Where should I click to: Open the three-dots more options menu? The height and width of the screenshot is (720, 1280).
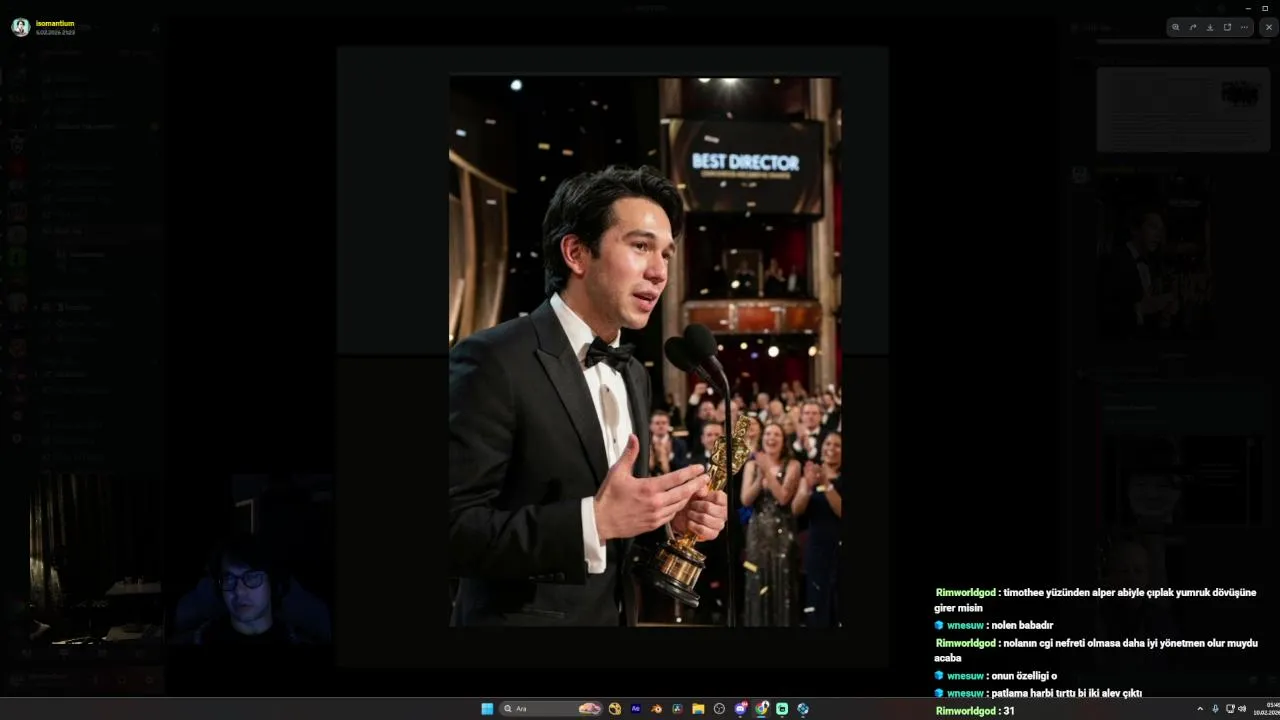point(1244,28)
